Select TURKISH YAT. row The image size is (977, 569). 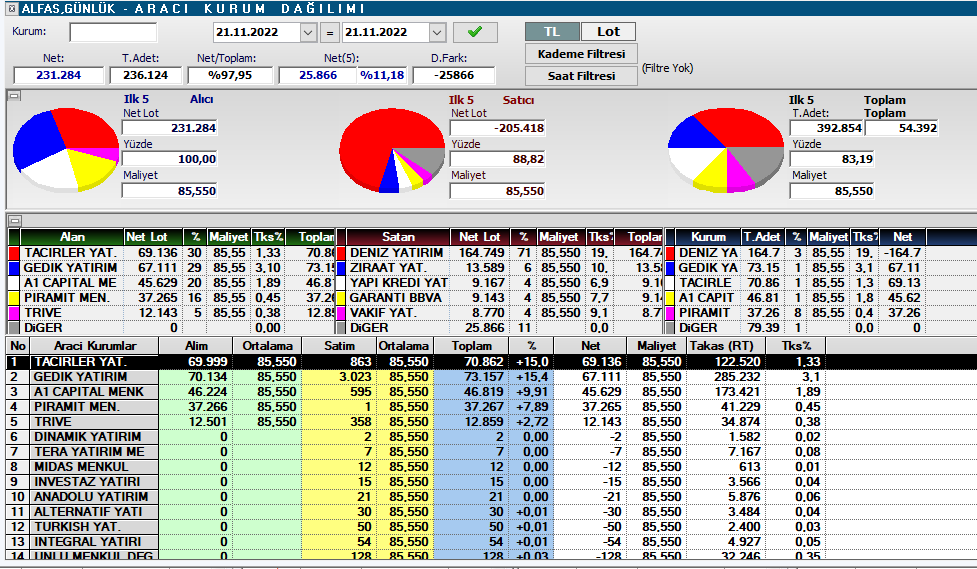492,527
